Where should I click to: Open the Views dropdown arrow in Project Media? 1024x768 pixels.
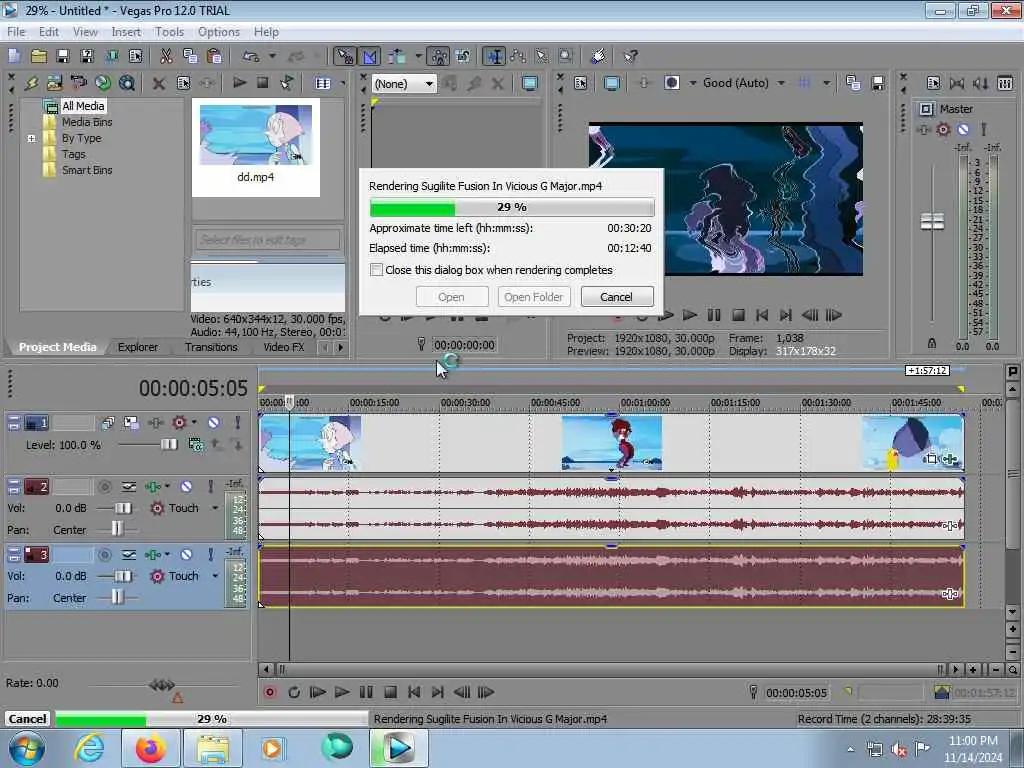[342, 83]
